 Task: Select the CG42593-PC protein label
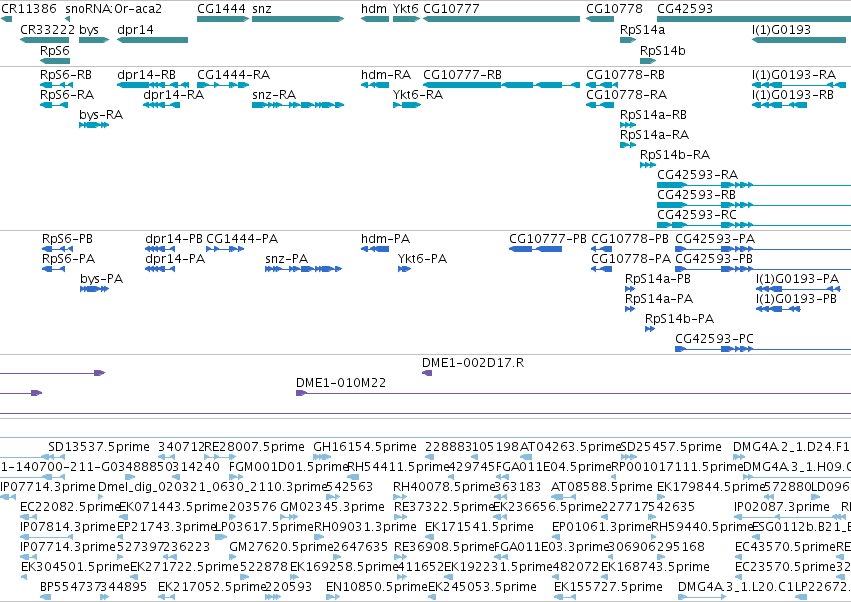[x=714, y=339]
